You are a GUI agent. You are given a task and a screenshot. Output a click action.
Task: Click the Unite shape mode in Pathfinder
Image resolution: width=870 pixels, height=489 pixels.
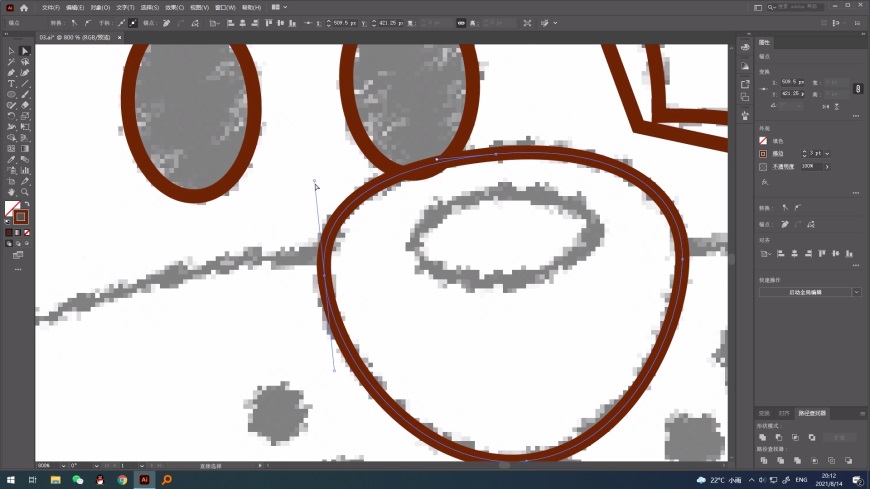[763, 437]
